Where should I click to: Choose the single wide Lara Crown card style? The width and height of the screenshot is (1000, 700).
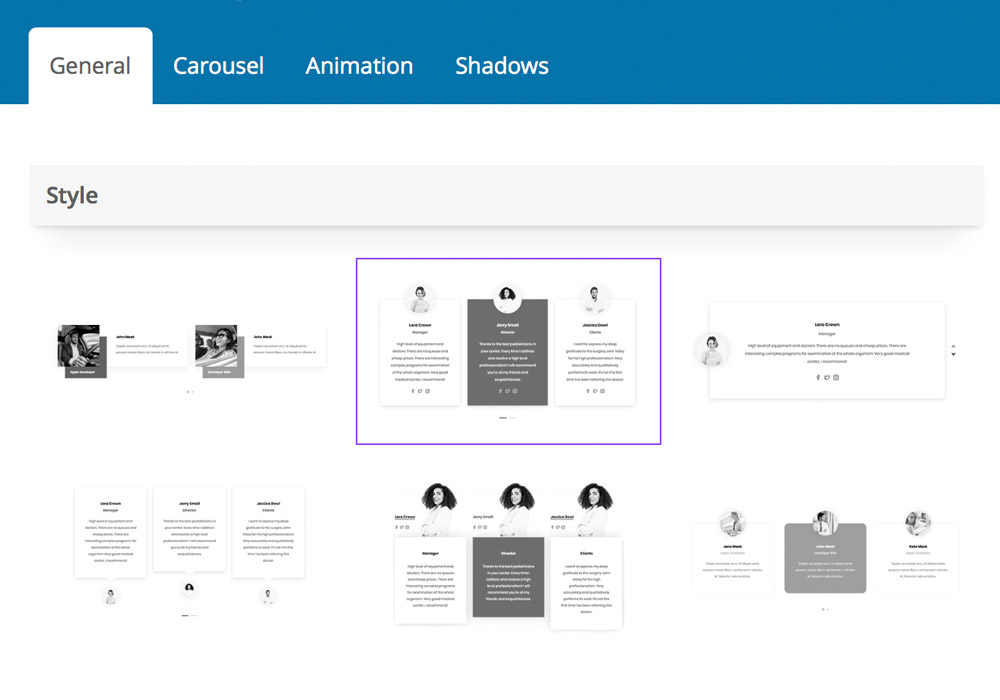point(826,351)
